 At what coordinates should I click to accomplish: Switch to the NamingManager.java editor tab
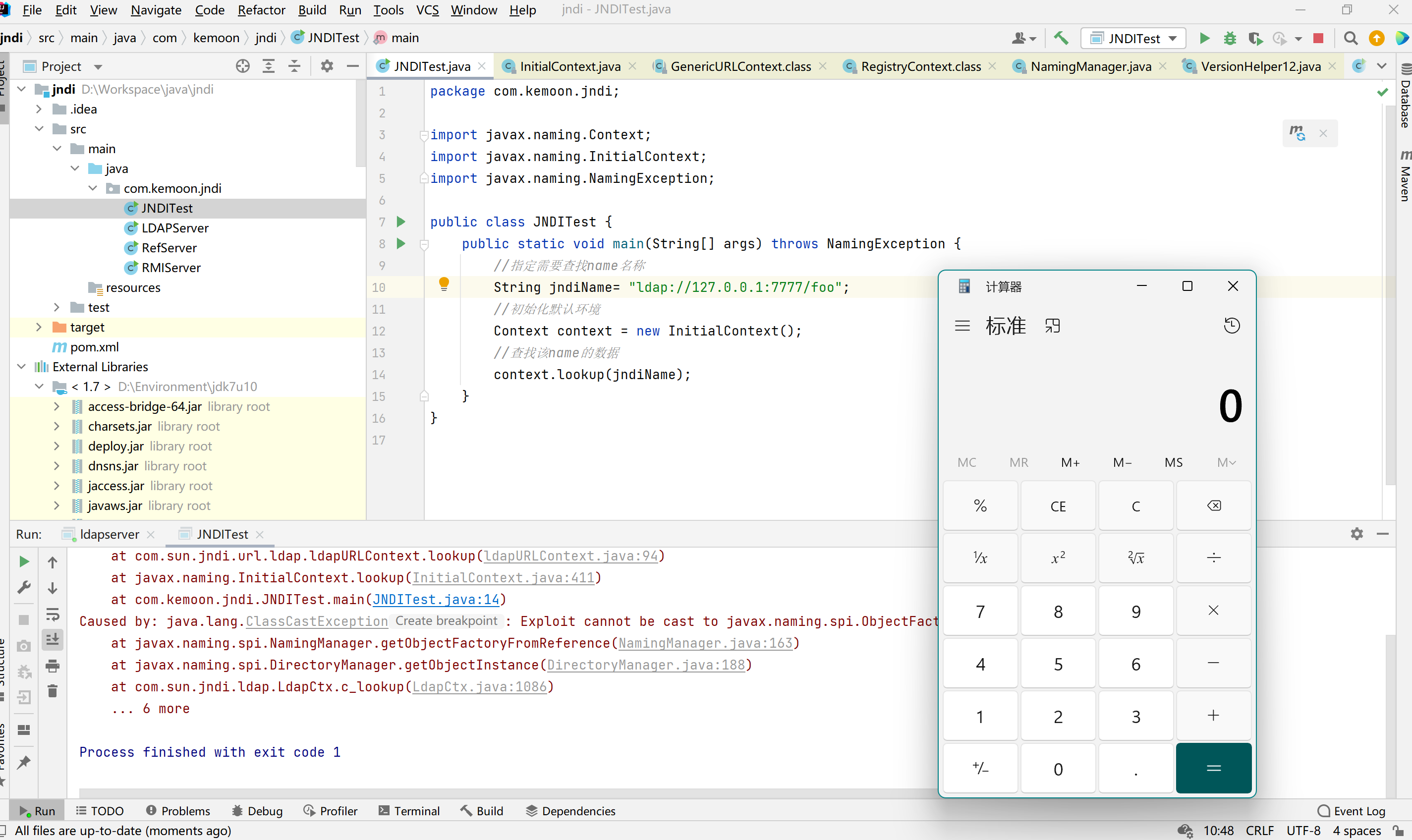(x=1090, y=66)
